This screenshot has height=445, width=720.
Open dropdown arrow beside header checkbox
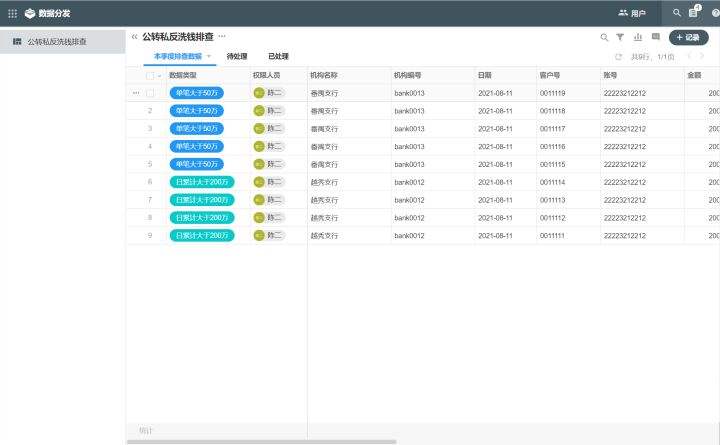point(159,76)
